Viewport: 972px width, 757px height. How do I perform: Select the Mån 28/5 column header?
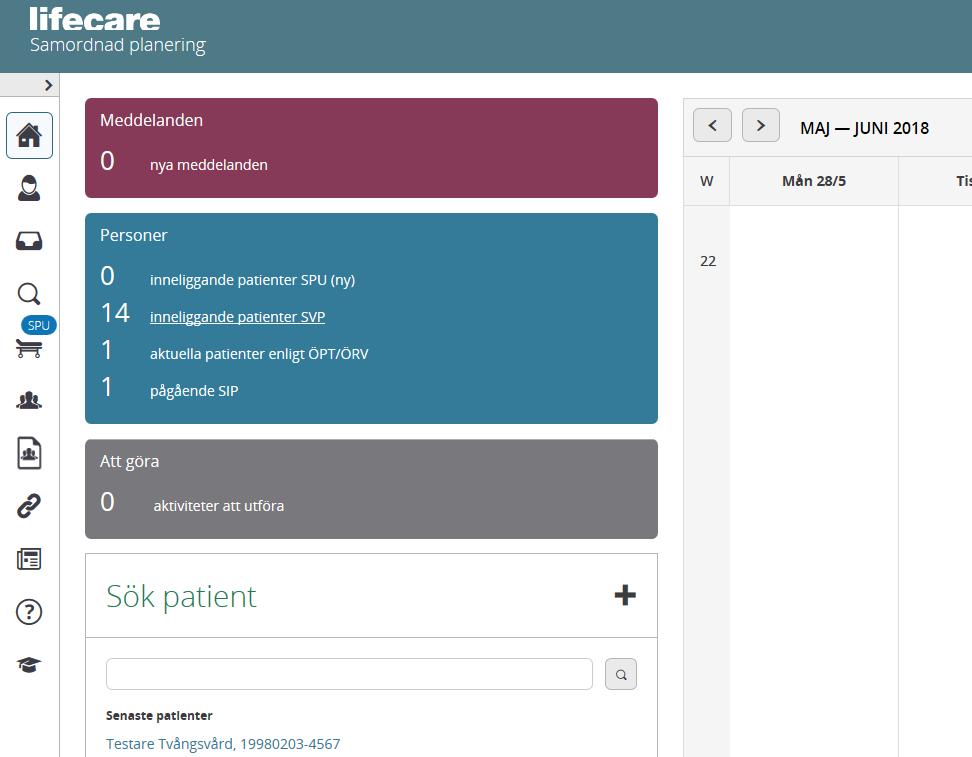(x=814, y=181)
